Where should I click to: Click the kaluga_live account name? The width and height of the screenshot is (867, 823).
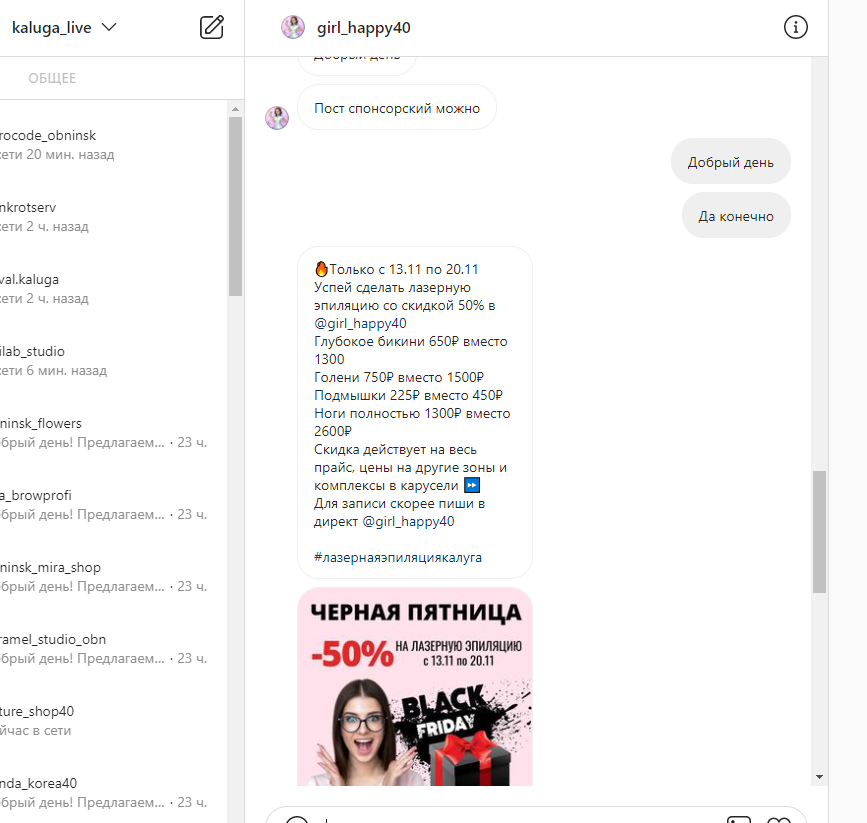pyautogui.click(x=51, y=28)
